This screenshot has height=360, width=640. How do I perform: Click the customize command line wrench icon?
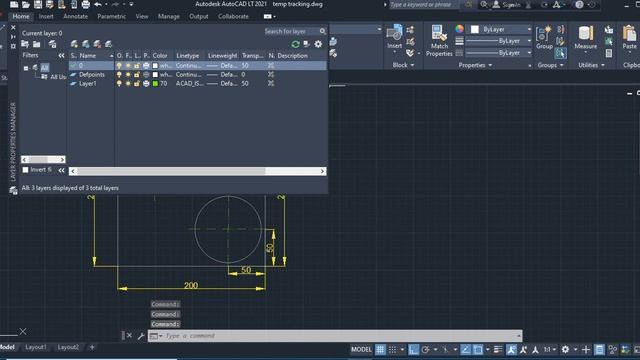(x=141, y=336)
